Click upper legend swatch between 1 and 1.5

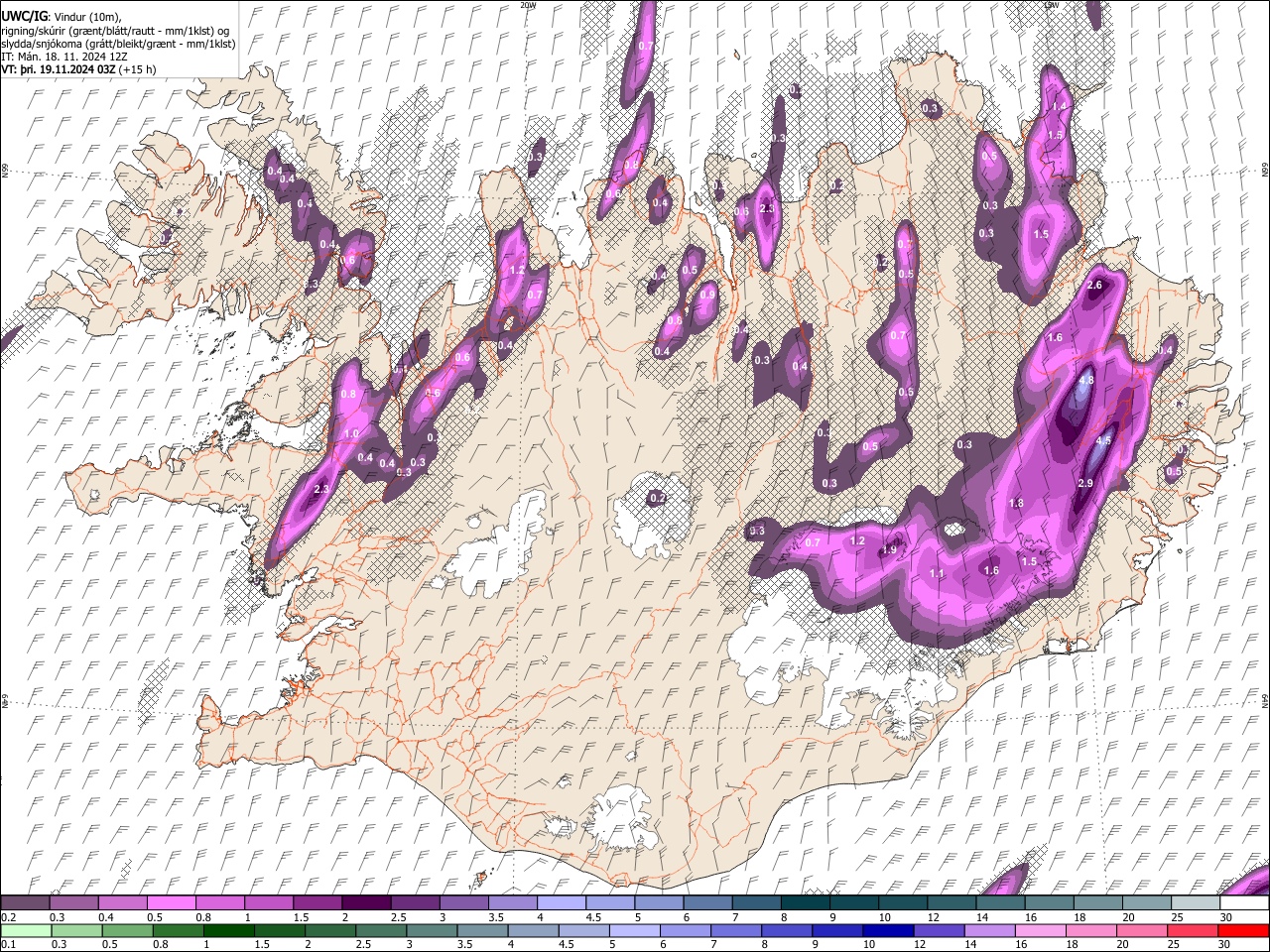(x=269, y=903)
